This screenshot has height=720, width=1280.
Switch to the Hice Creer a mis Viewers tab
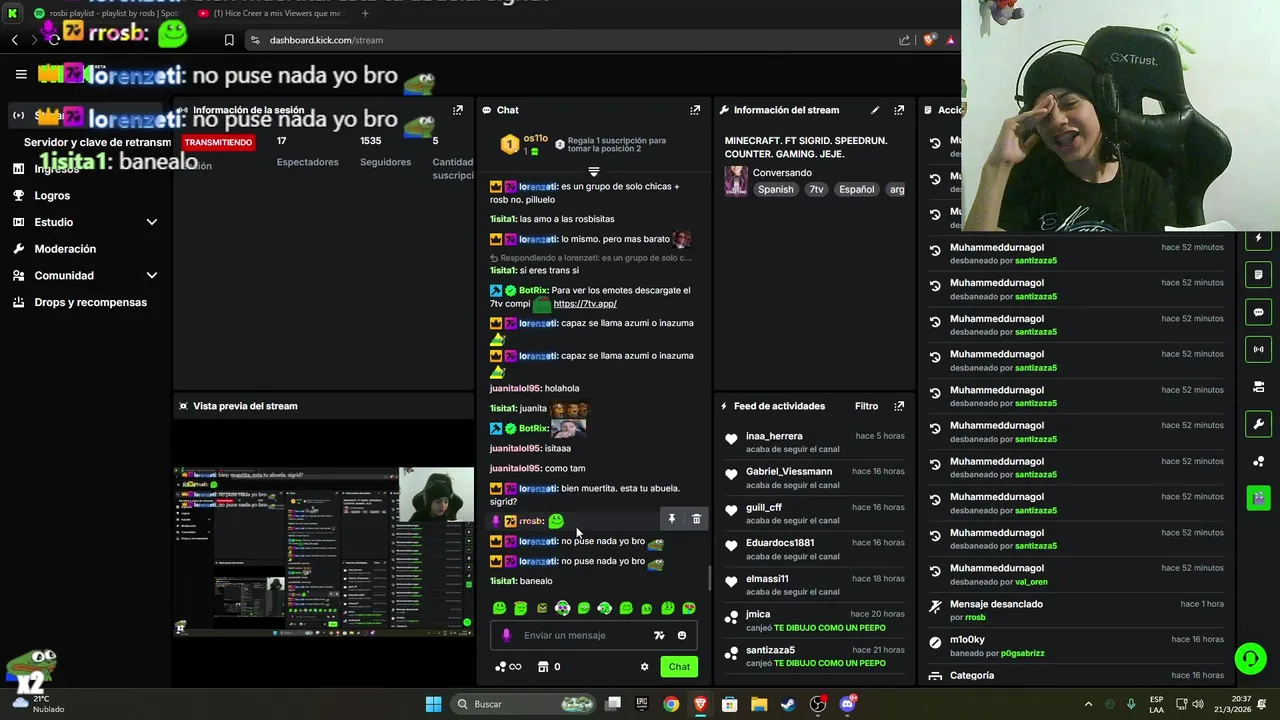270,13
